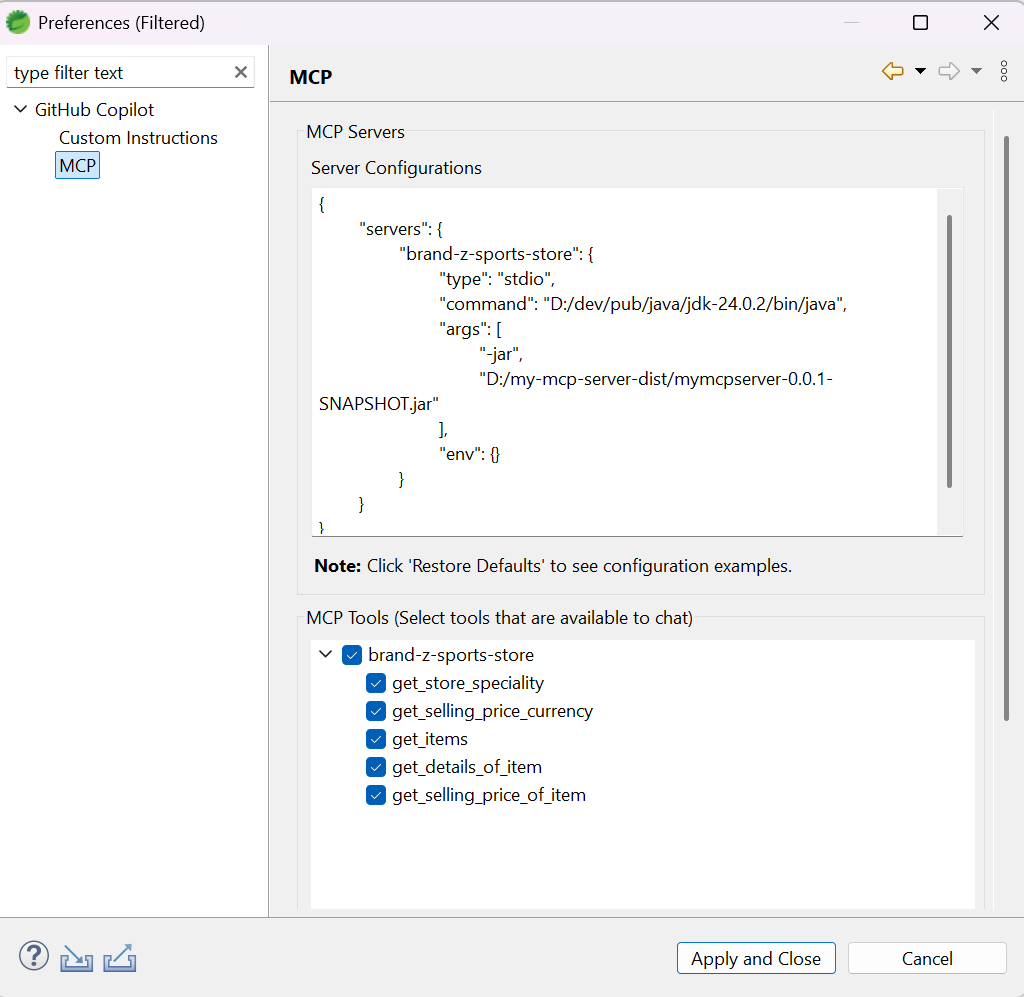The width and height of the screenshot is (1024, 997).
Task: Click the import preferences icon
Action: point(76,956)
